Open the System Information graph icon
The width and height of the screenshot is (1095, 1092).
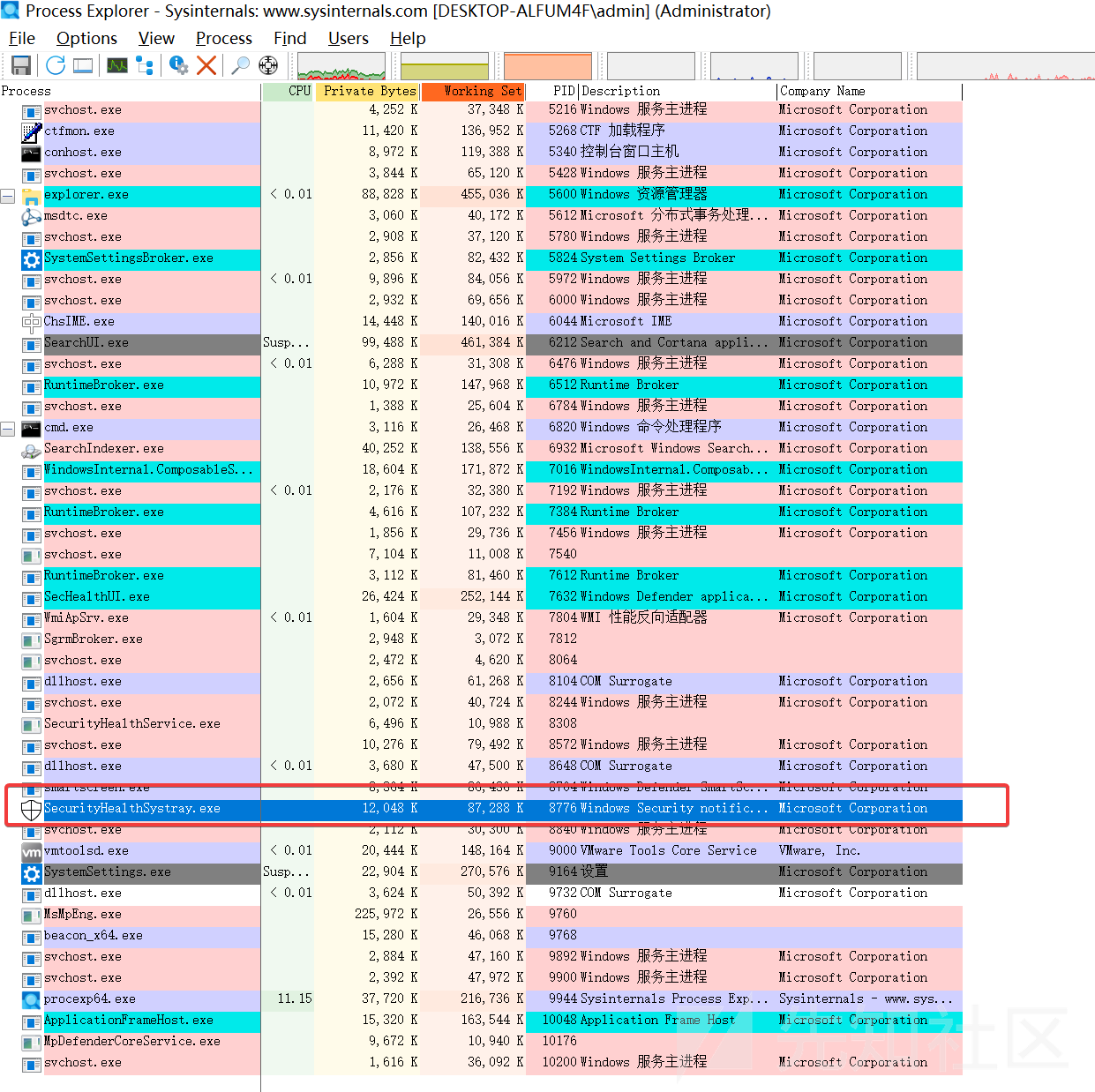coord(117,65)
